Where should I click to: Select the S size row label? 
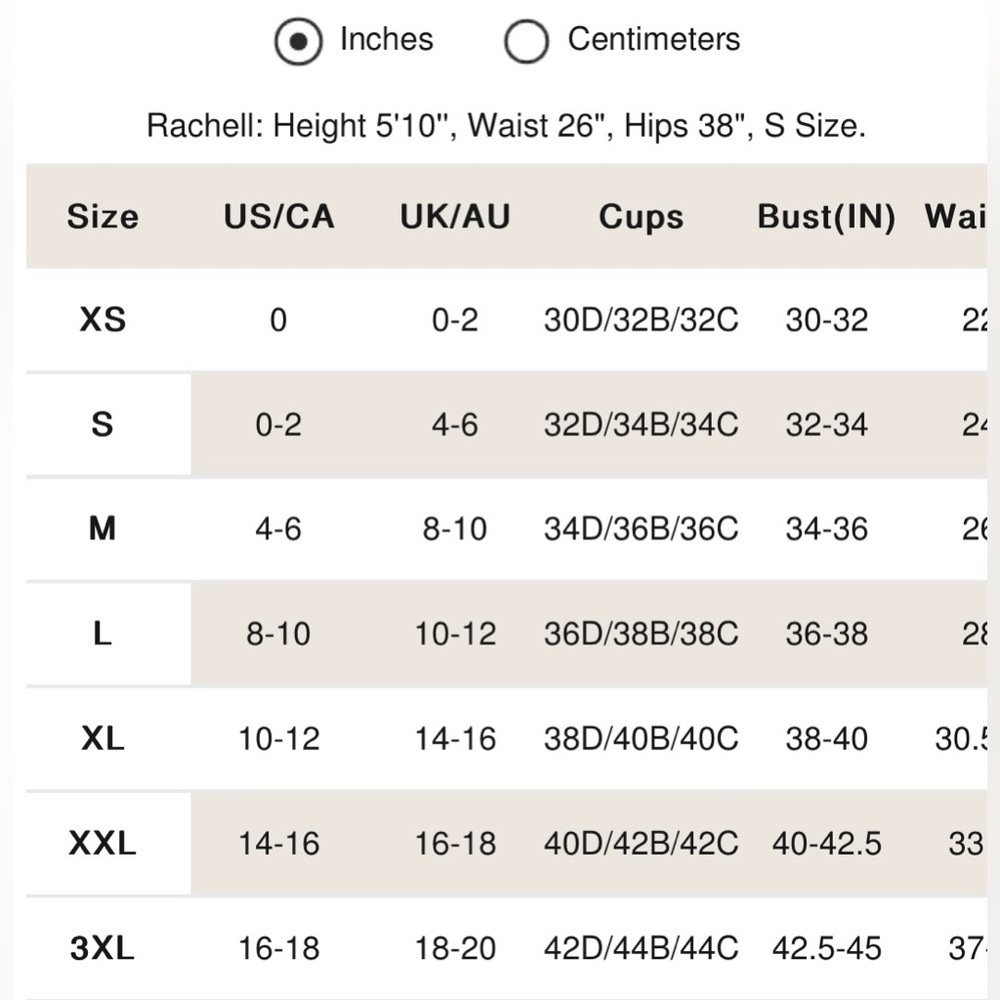coord(103,424)
